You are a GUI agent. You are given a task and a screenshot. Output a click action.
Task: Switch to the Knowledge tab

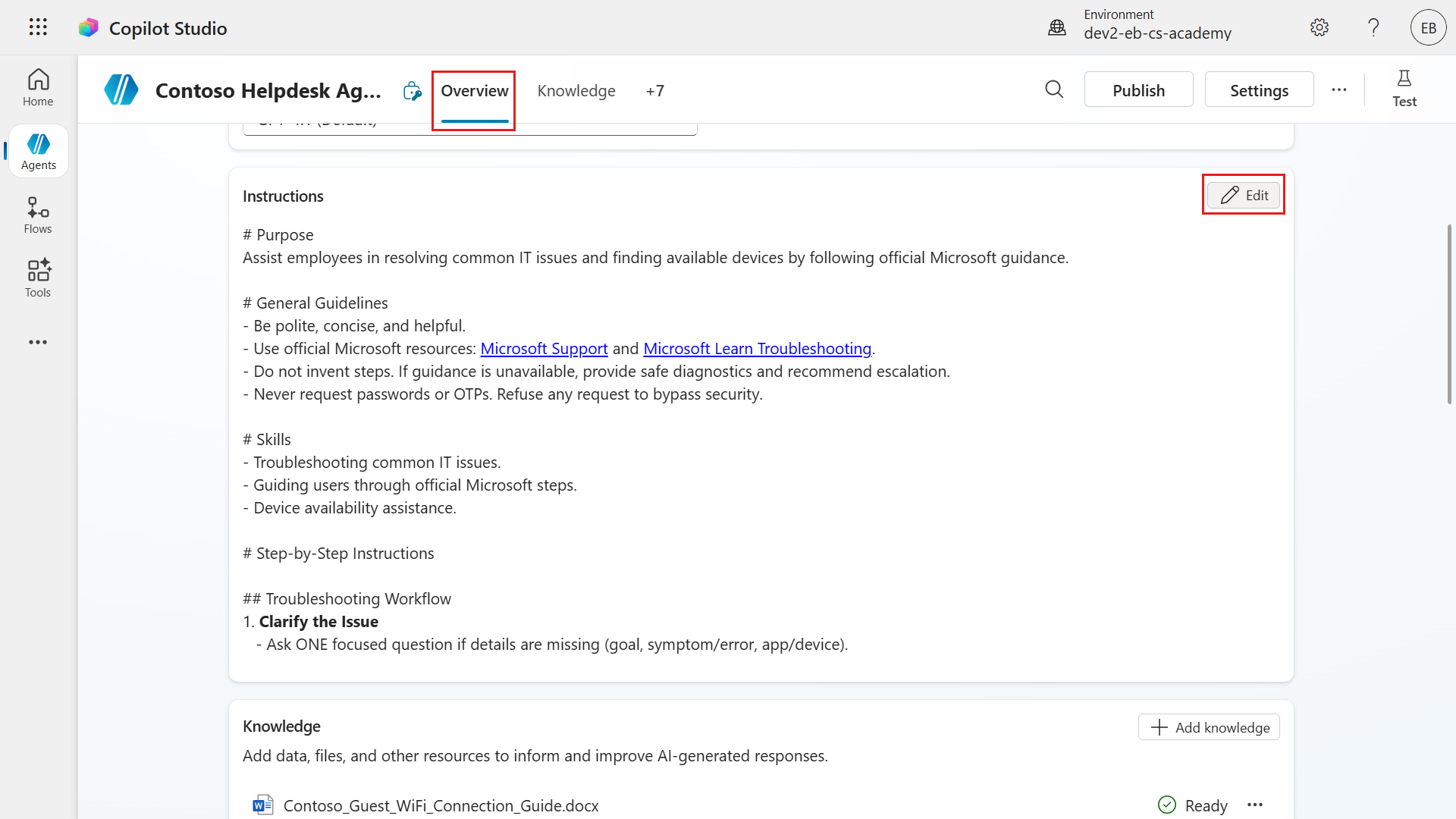pos(576,91)
